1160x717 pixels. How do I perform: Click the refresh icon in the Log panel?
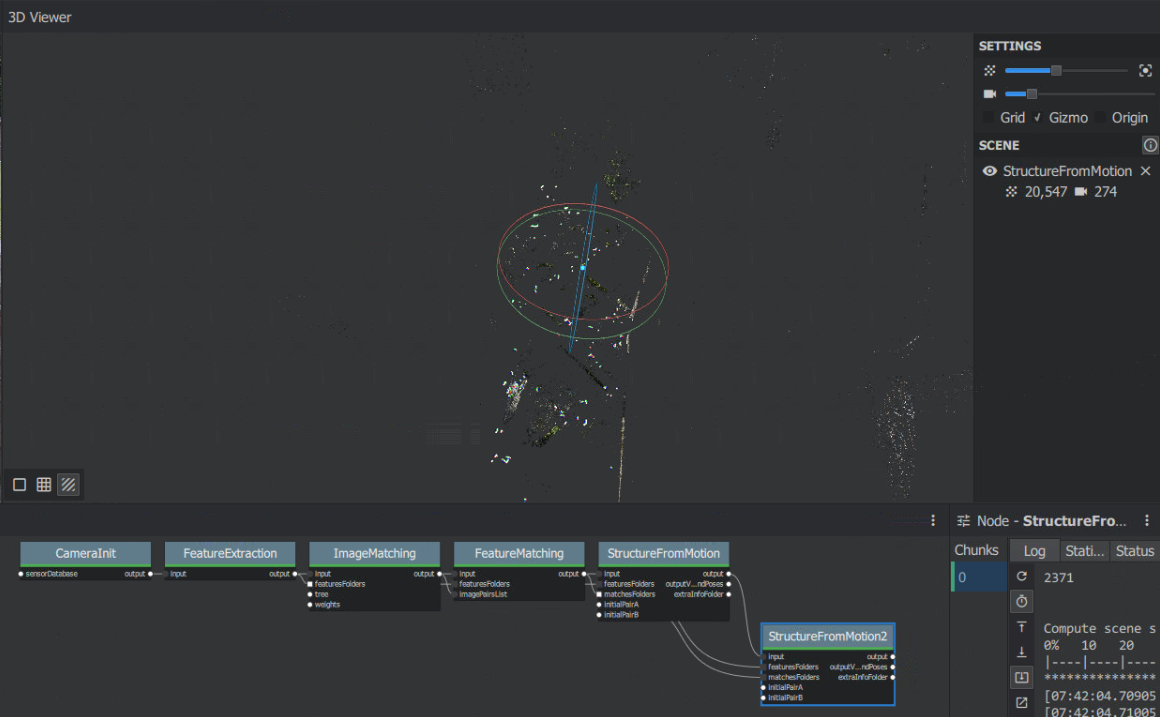point(1021,576)
